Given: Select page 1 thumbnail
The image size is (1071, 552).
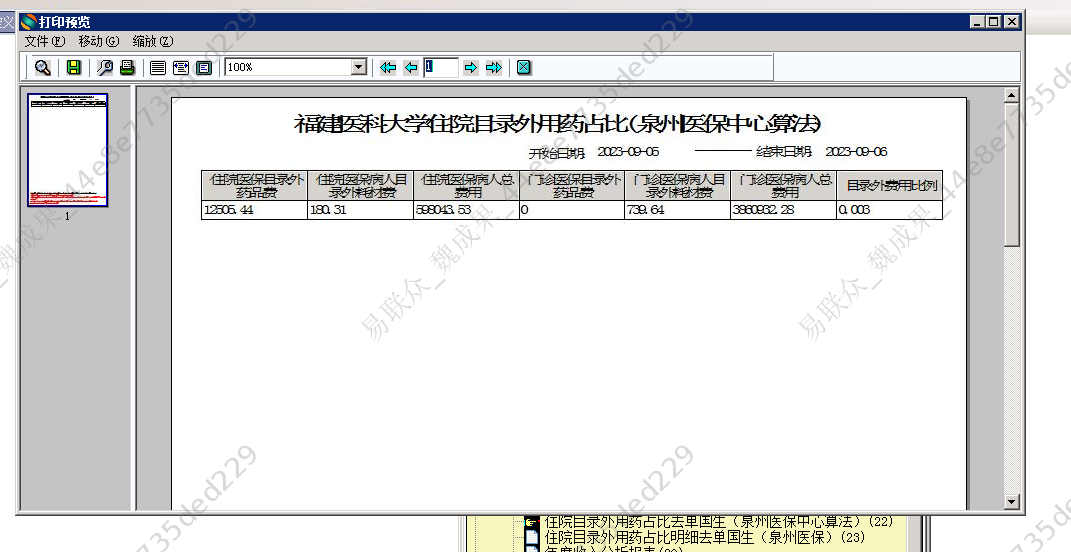Looking at the screenshot, I should 68,150.
